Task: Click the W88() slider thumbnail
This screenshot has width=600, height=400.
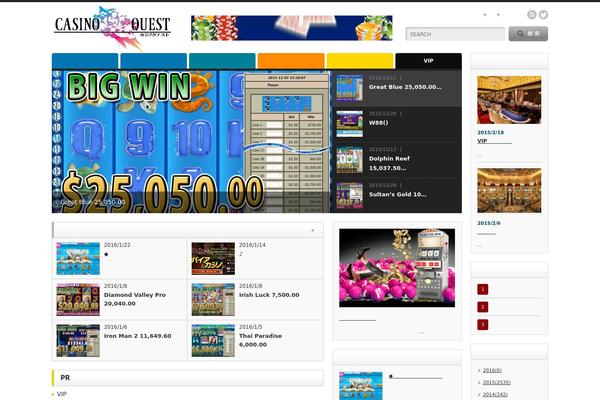Action: [x=349, y=124]
